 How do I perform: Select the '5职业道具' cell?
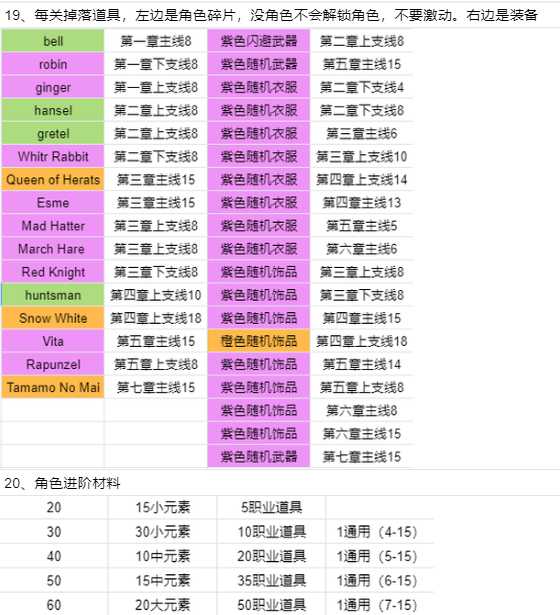pos(271,507)
